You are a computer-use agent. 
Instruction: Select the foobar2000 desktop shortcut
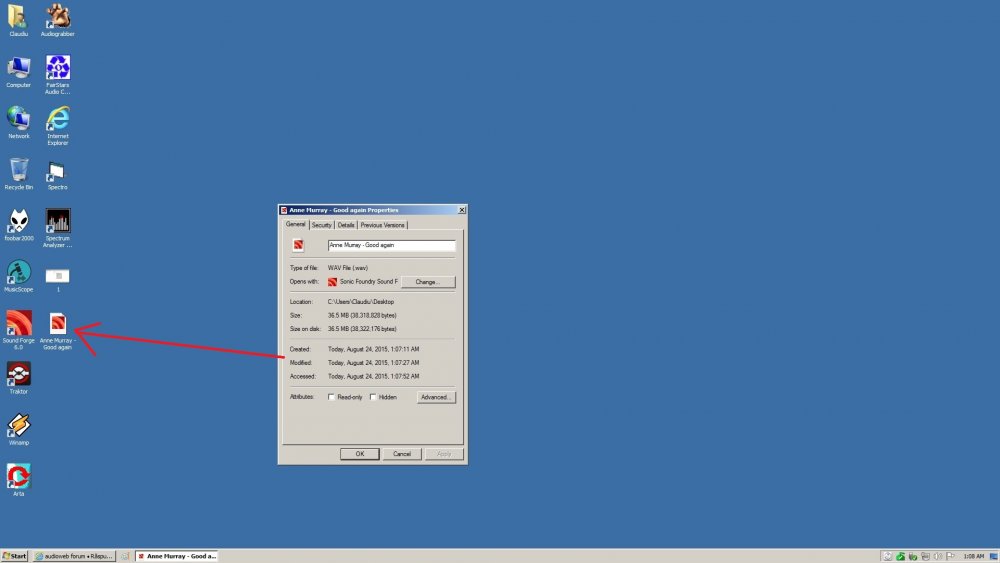coord(18,224)
